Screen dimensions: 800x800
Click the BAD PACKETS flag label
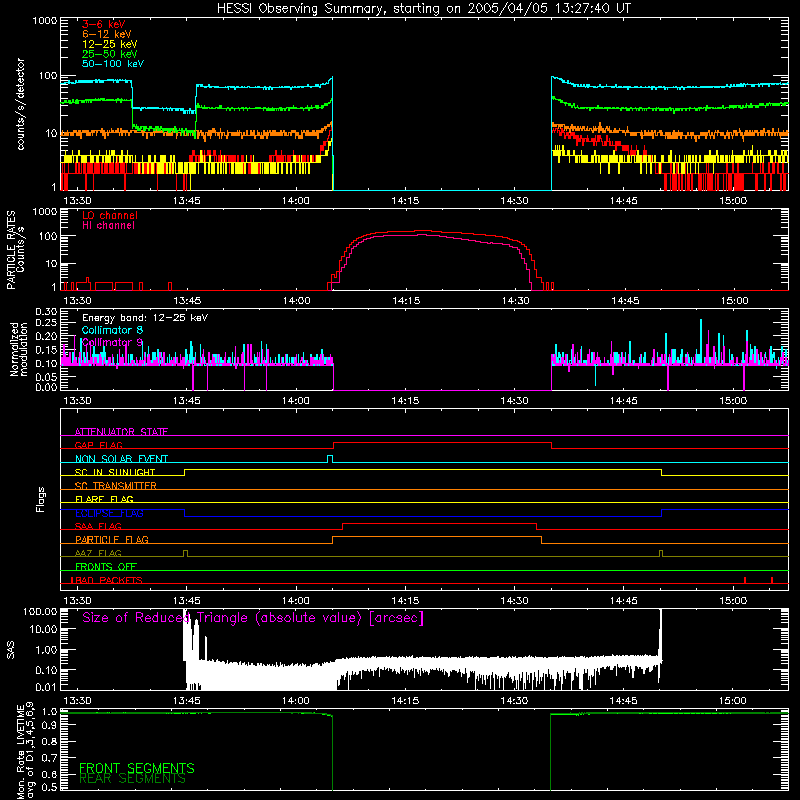(x=107, y=580)
